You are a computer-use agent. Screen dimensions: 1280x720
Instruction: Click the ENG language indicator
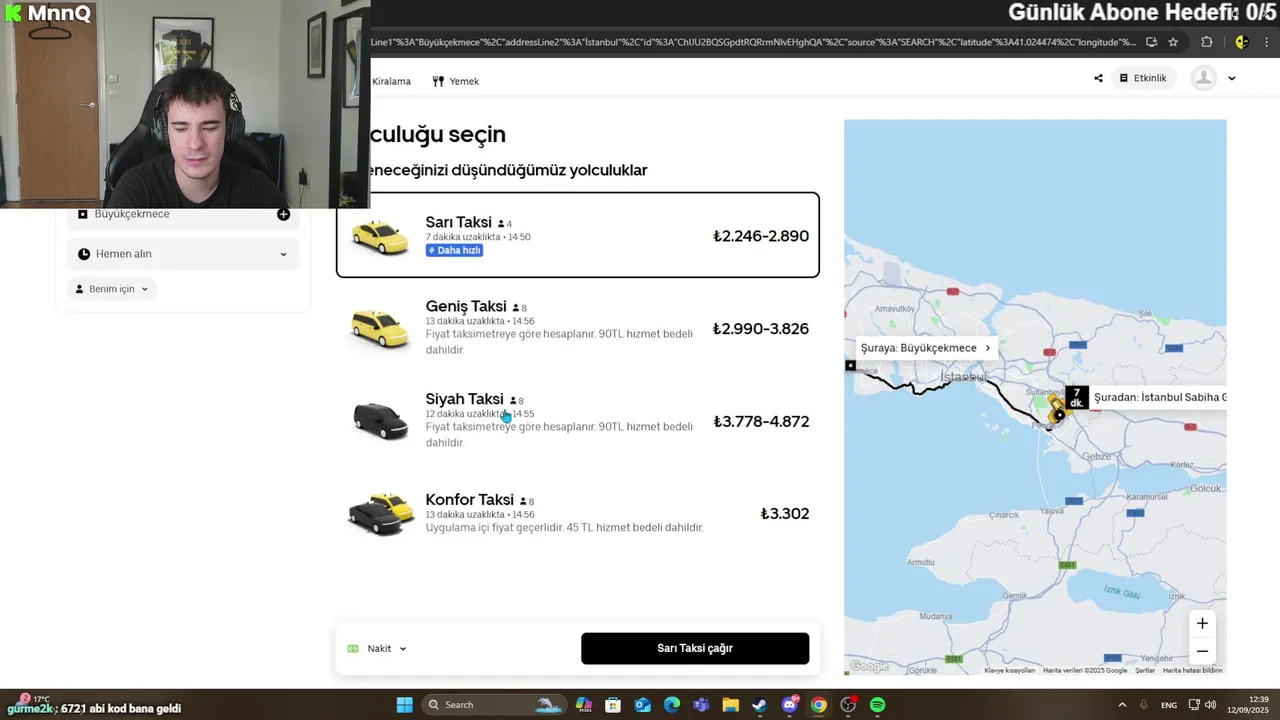1168,705
